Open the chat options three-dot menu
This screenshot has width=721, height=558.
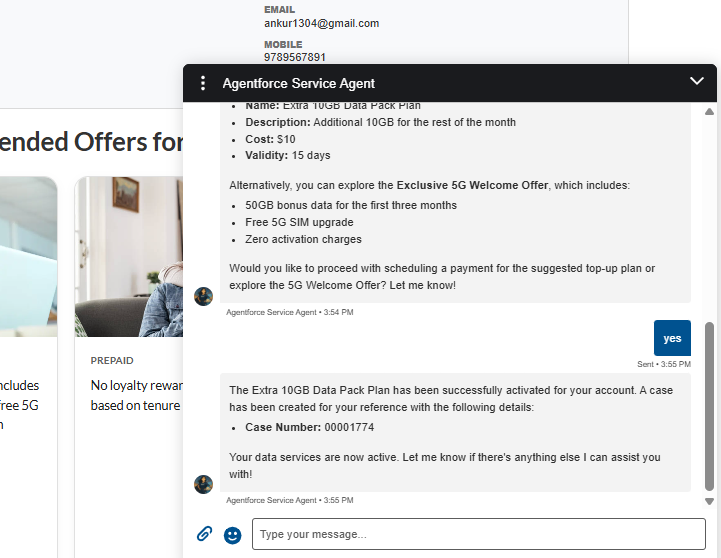pos(203,83)
